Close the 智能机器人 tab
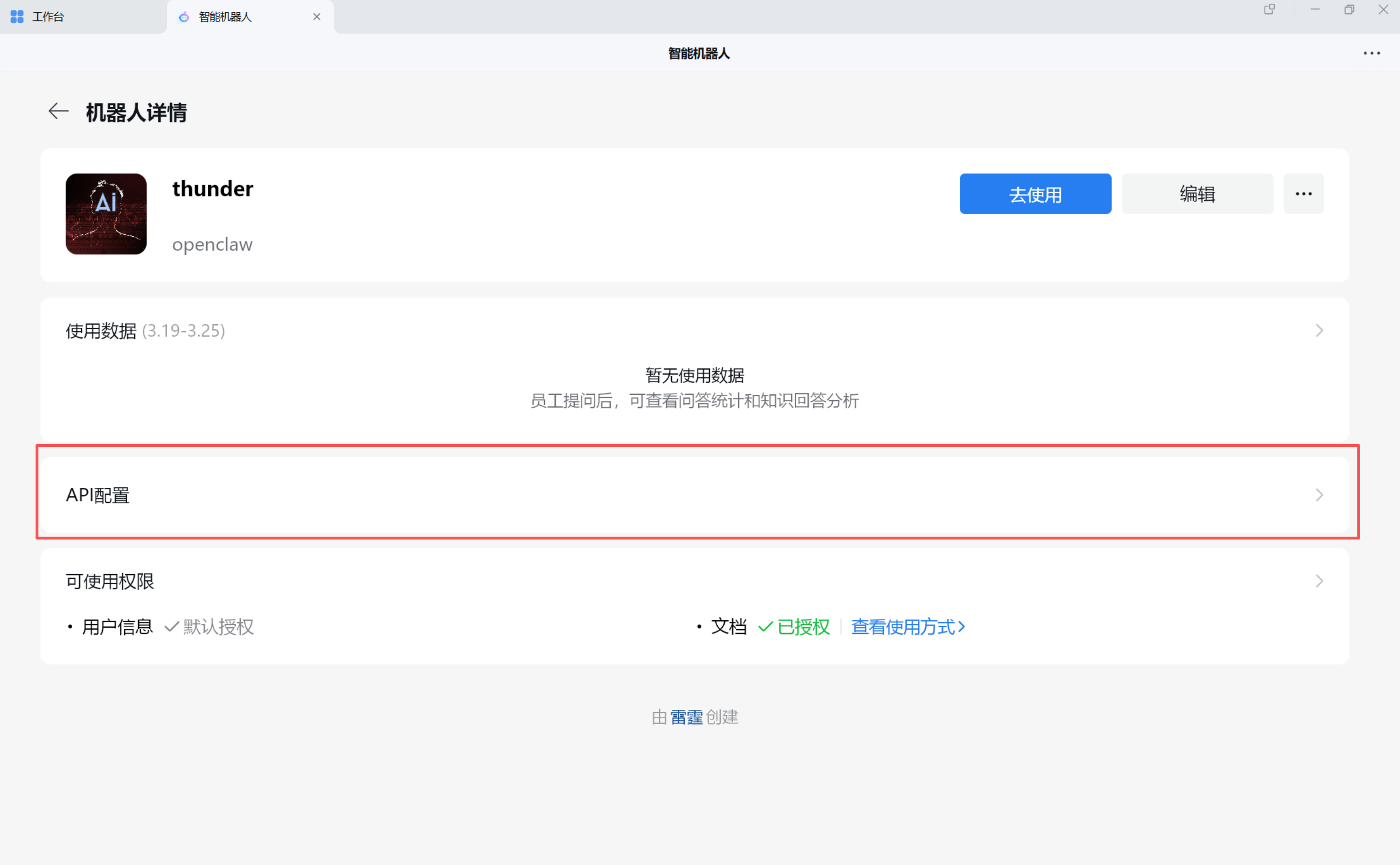This screenshot has height=865, width=1400. (x=317, y=17)
